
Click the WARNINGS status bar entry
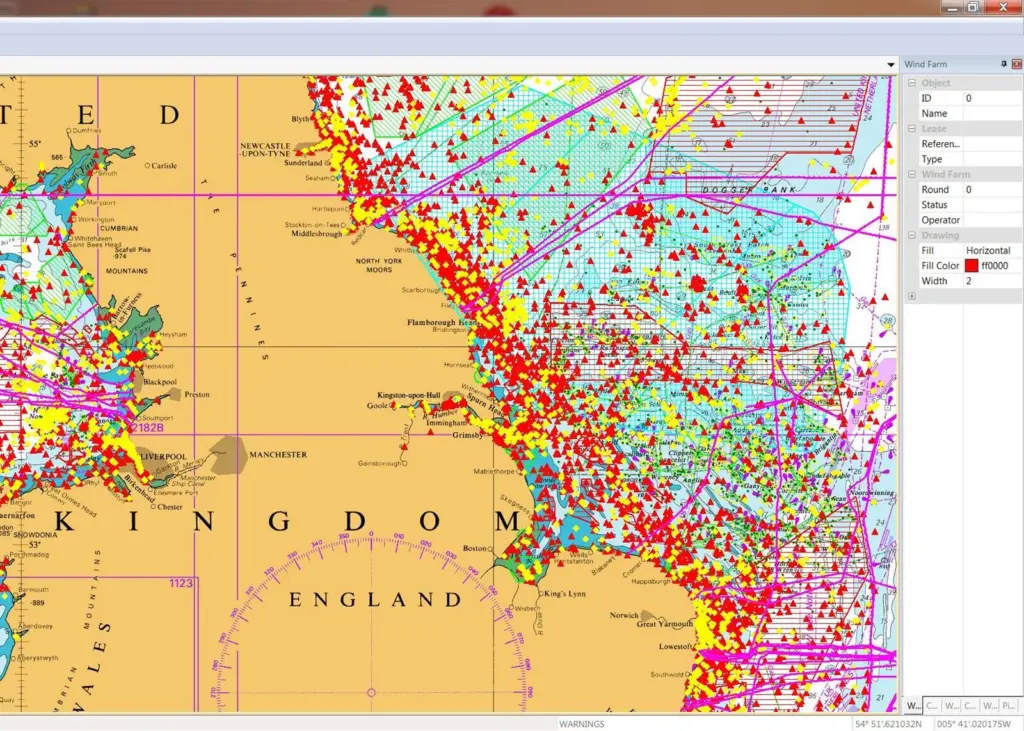581,724
